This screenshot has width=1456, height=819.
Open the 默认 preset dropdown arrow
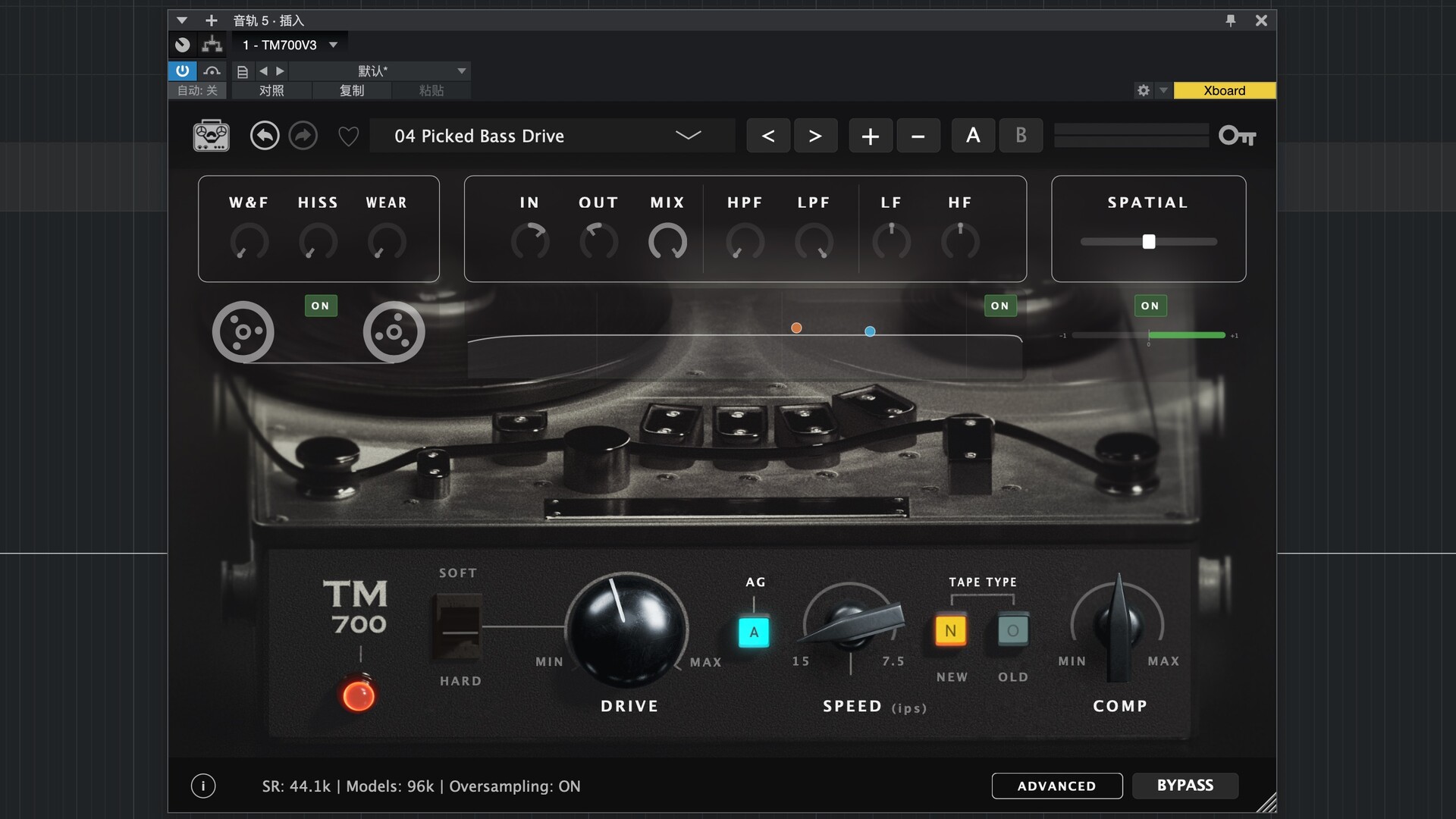(461, 71)
